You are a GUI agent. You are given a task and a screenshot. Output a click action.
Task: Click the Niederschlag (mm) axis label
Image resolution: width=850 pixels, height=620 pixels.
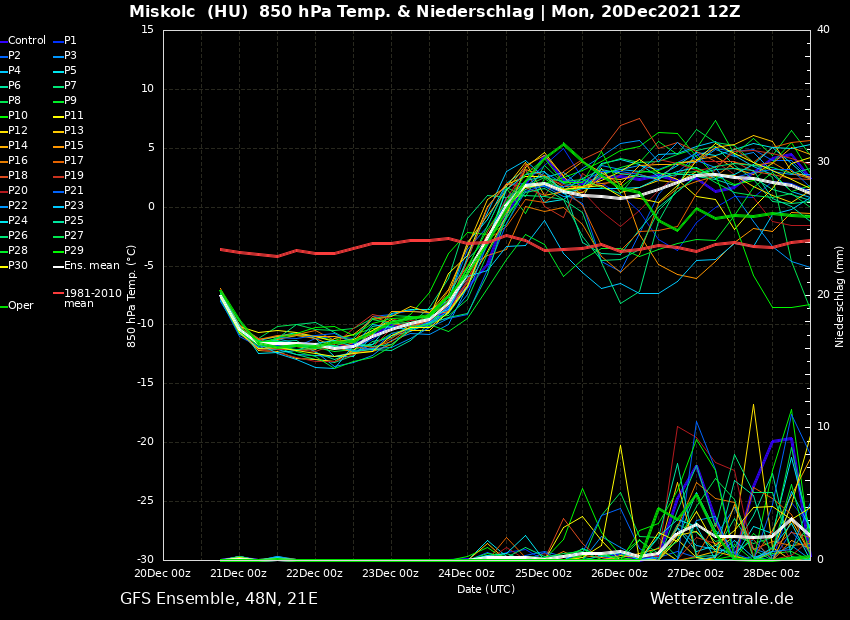click(840, 296)
